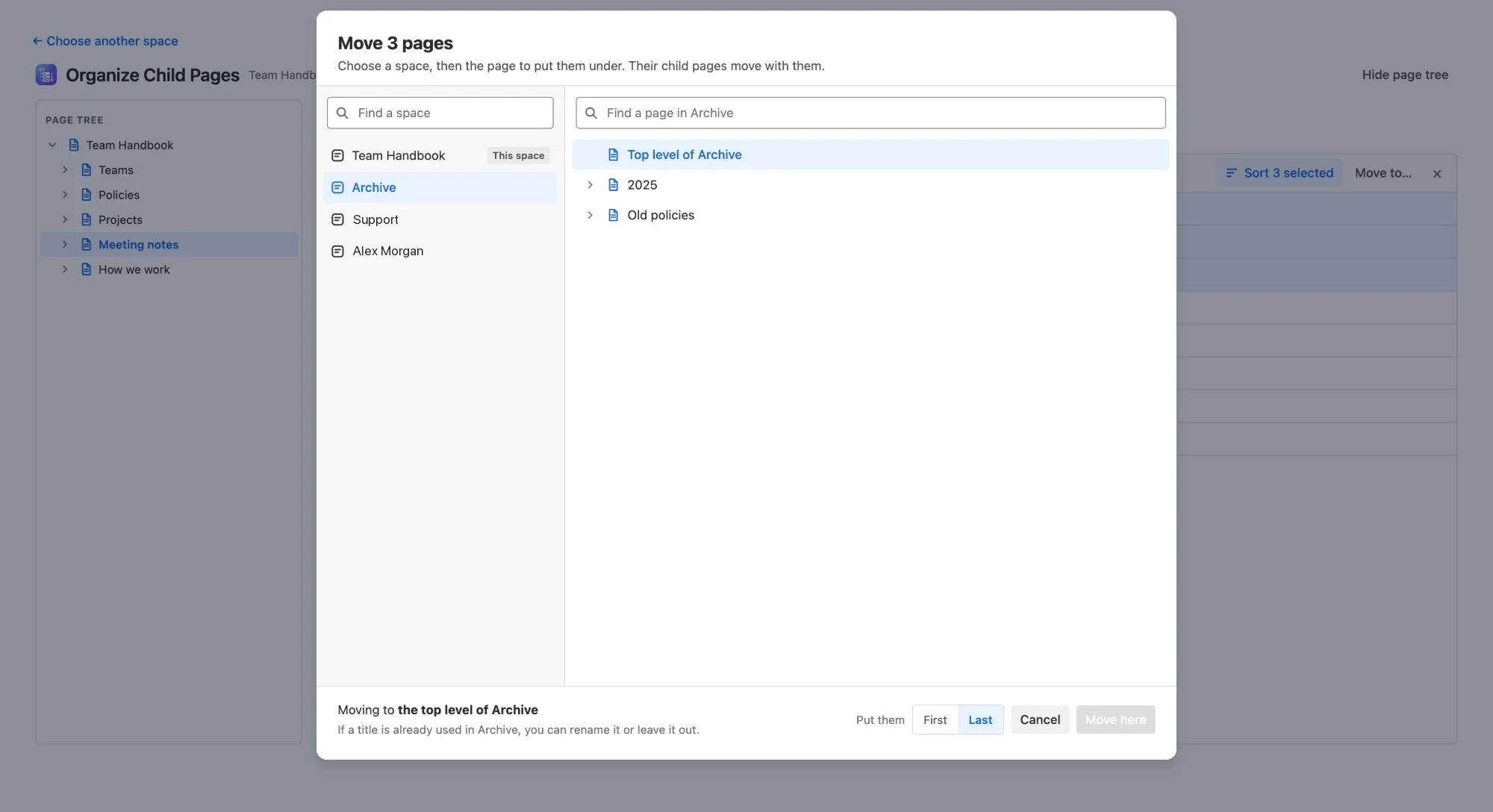Set placement to First
Viewport: 1493px width, 812px height.
coord(935,719)
